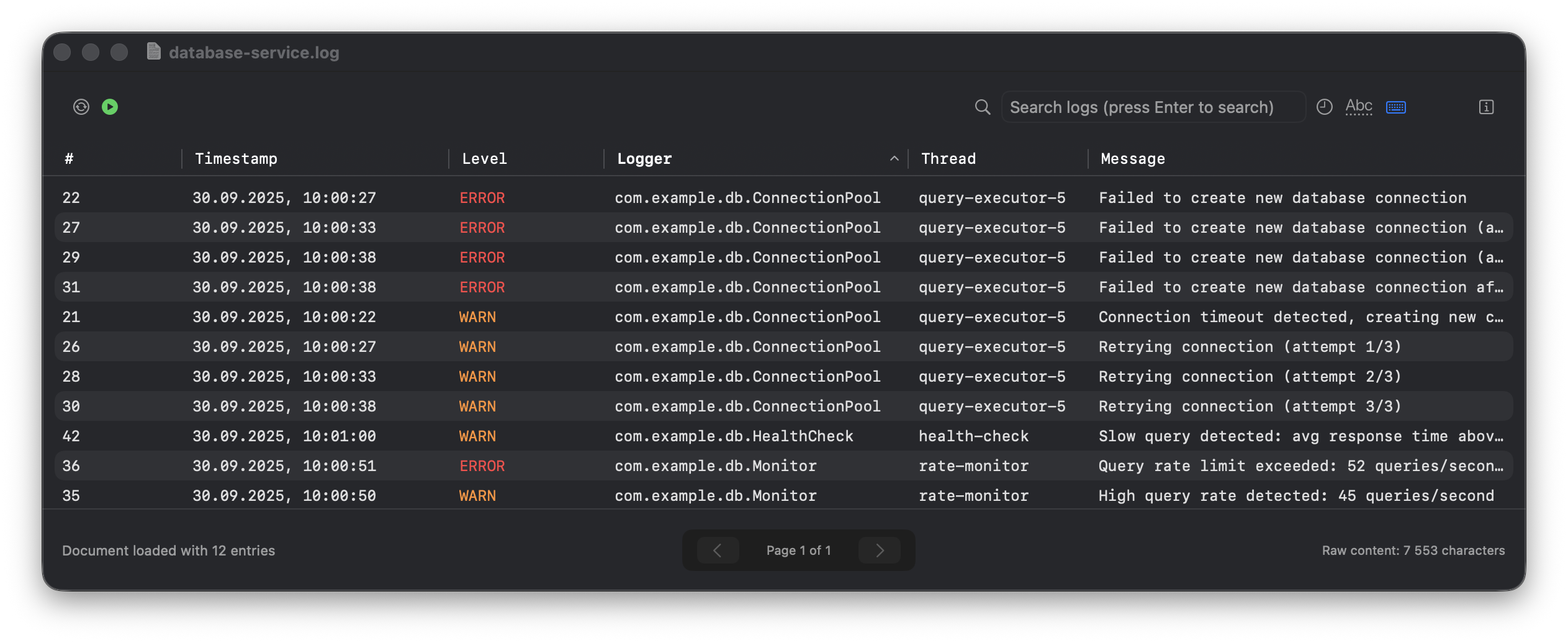Select the Retrying connection attempt 2/3 row
This screenshot has height=643, width=1568.
783,377
